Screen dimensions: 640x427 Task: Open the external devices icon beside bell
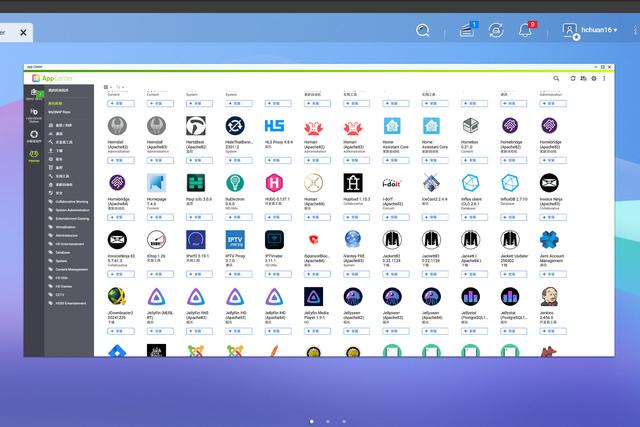click(x=496, y=30)
